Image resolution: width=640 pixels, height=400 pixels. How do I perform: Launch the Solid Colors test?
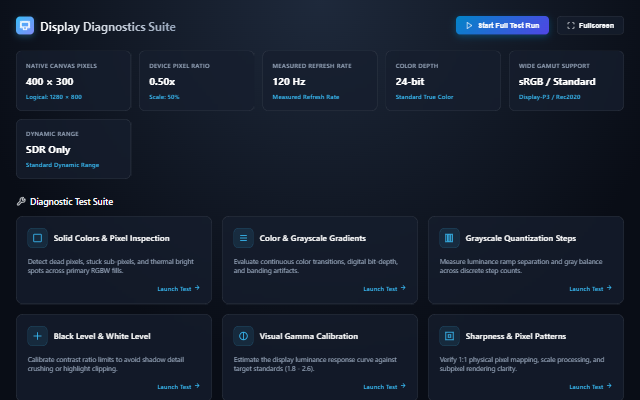click(x=179, y=289)
